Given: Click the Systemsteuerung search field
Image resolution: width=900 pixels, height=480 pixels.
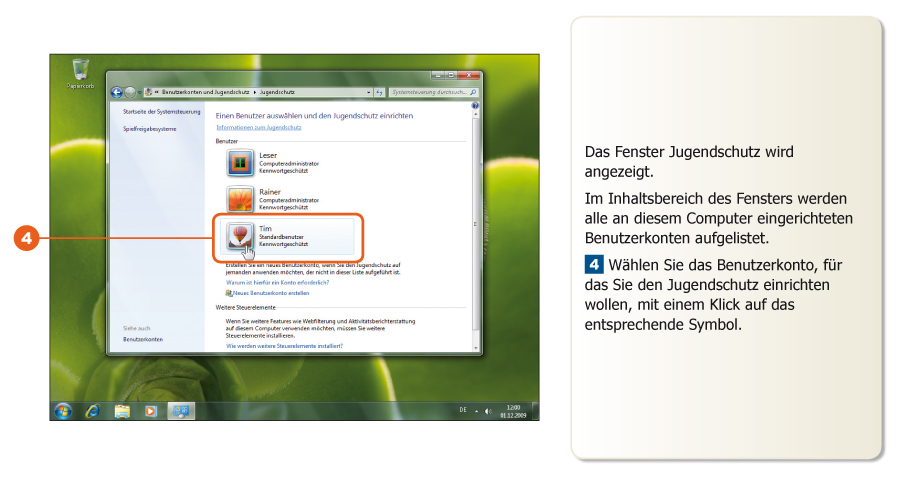Looking at the screenshot, I should tap(429, 92).
